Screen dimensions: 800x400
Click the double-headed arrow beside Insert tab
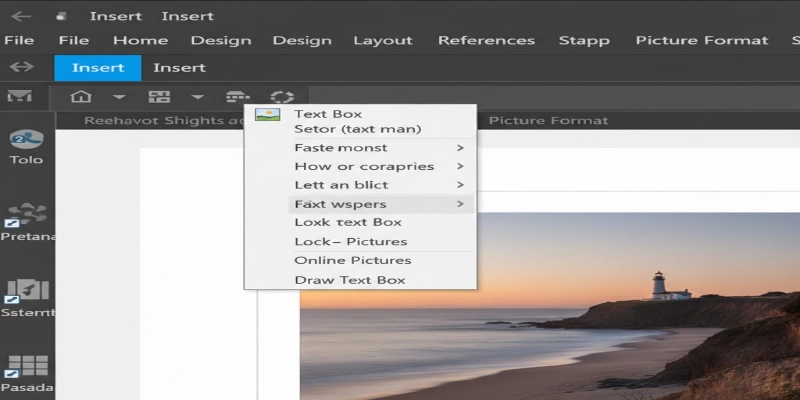pyautogui.click(x=21, y=67)
